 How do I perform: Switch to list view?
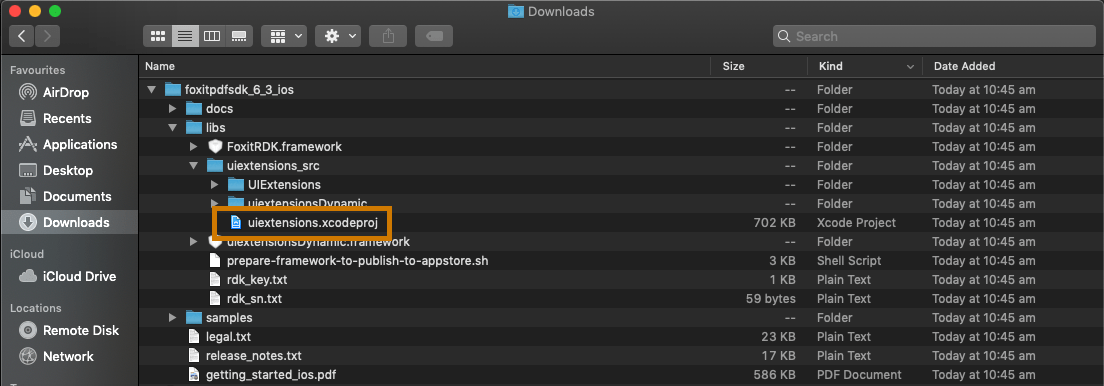pos(185,36)
